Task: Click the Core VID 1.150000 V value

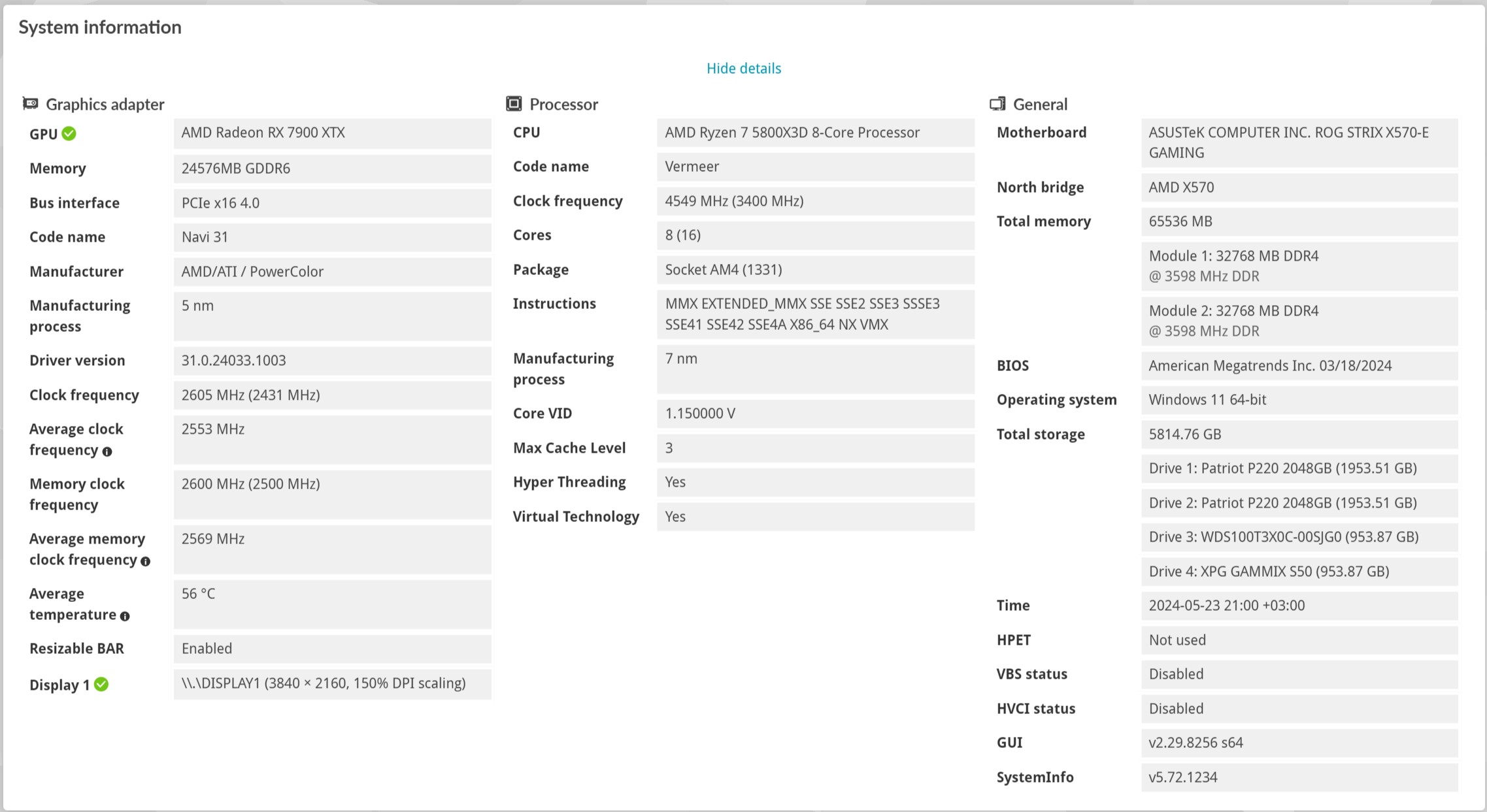Action: pos(816,414)
